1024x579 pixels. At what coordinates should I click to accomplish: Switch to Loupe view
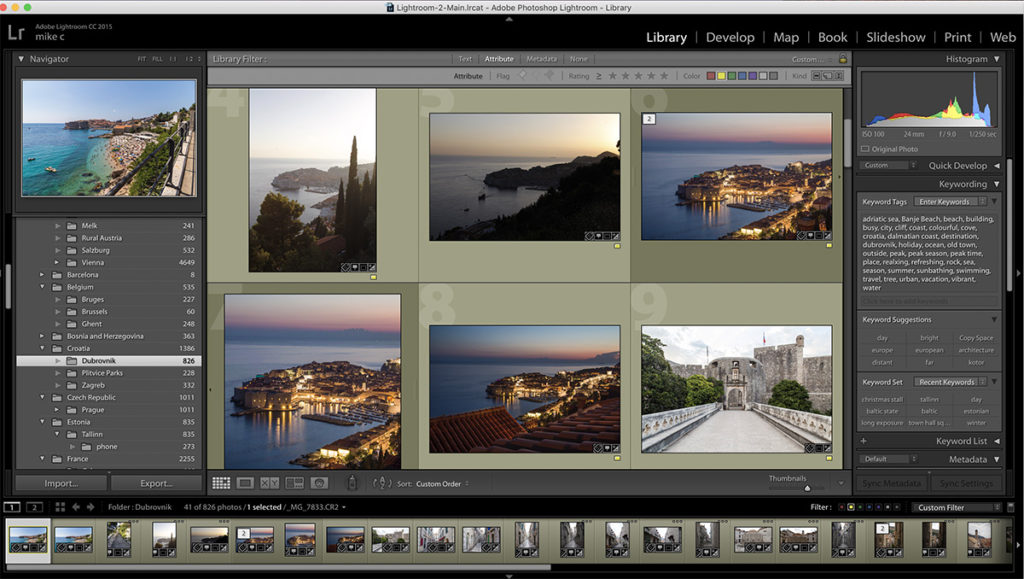(x=244, y=482)
